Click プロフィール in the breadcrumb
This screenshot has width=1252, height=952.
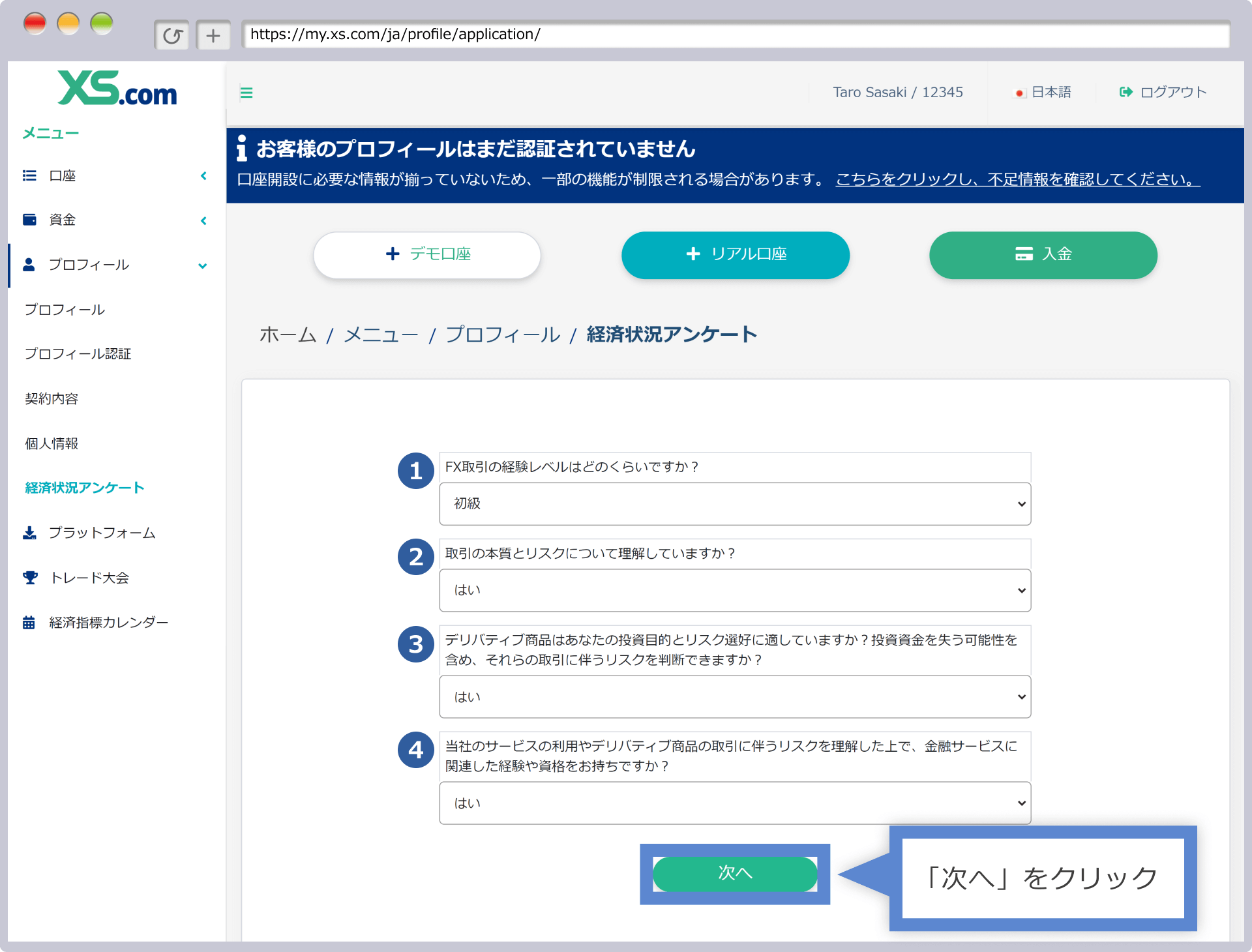(x=503, y=335)
